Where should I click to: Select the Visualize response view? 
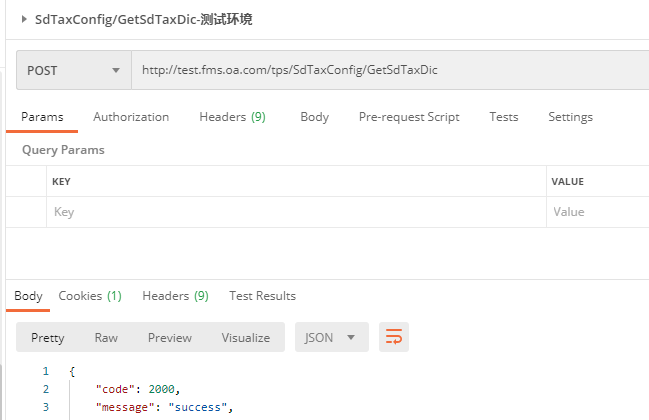tap(245, 337)
